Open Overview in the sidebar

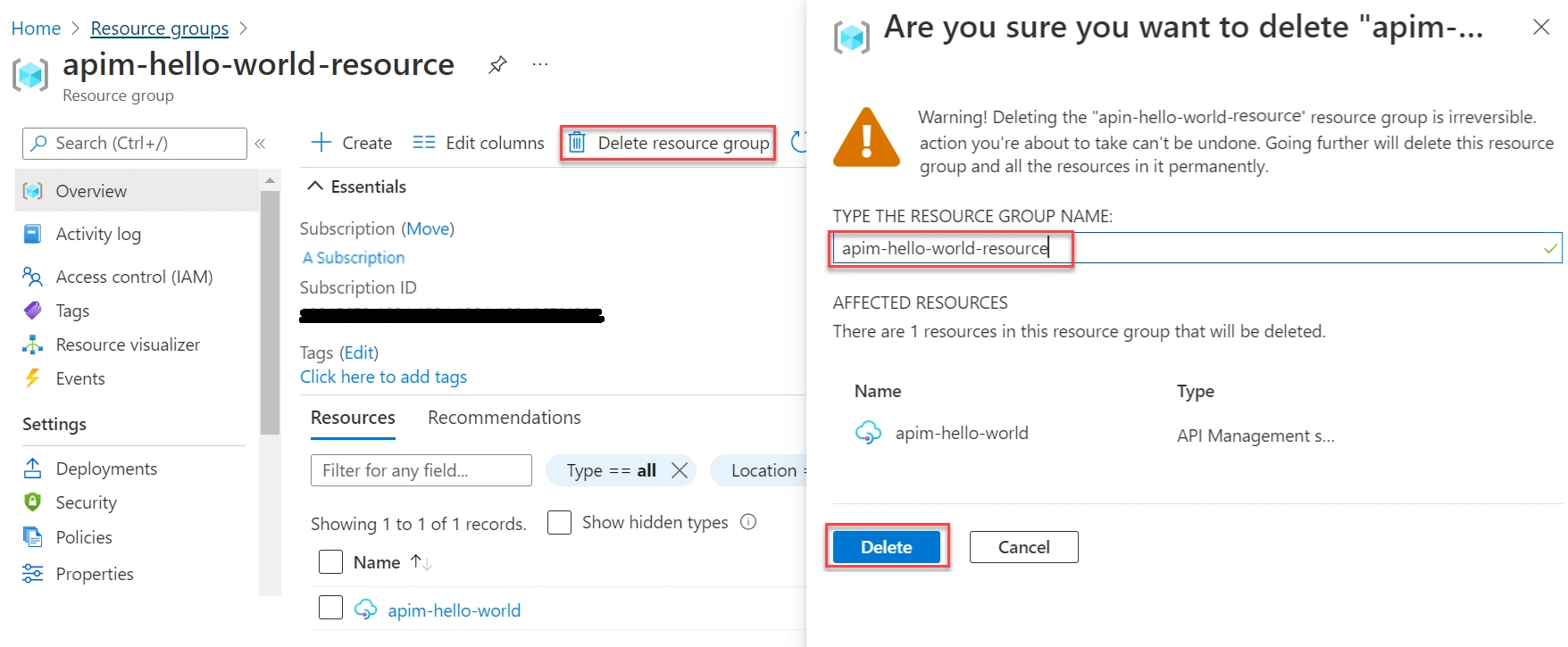pyautogui.click(x=138, y=191)
